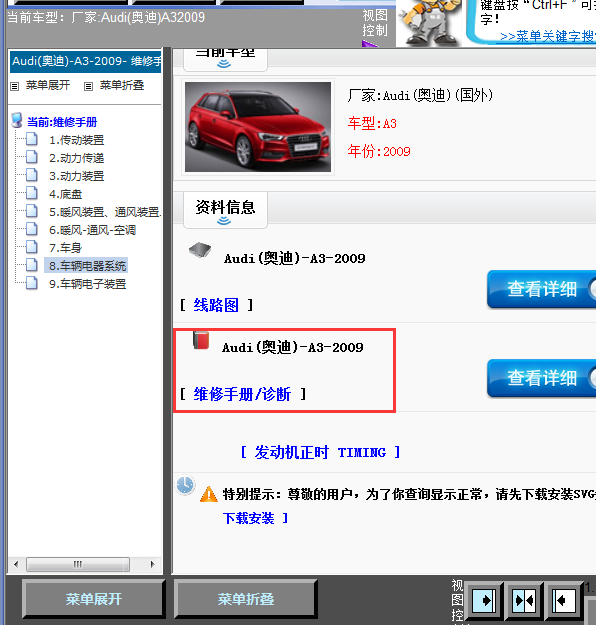
Task: Click view control left-arrow-from-bar icon
Action: click(564, 600)
